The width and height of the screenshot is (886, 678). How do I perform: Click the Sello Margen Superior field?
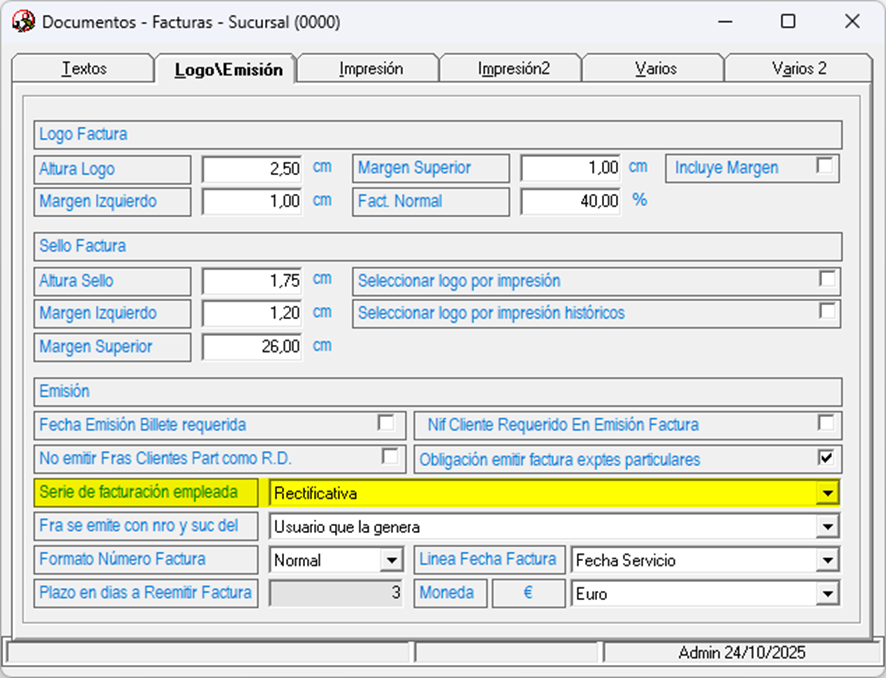[253, 347]
